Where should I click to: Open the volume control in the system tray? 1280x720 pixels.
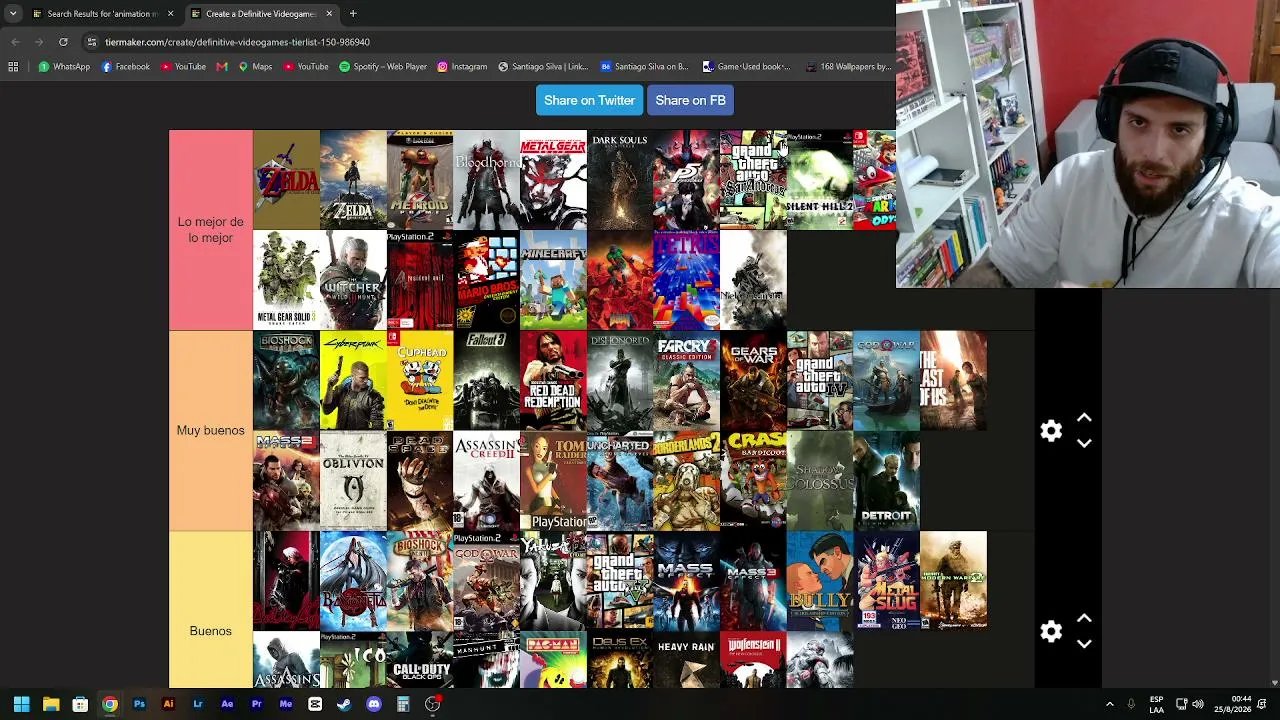tap(1198, 704)
